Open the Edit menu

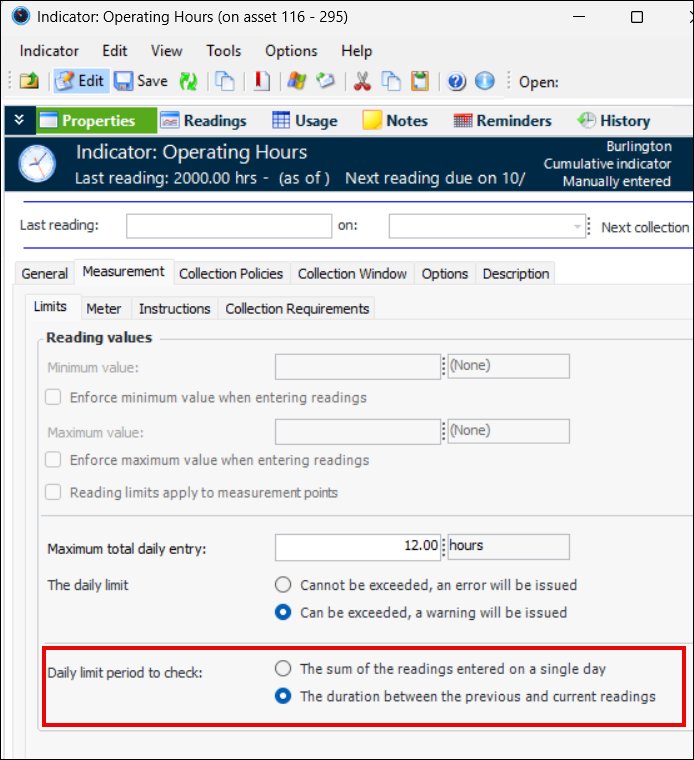[114, 51]
